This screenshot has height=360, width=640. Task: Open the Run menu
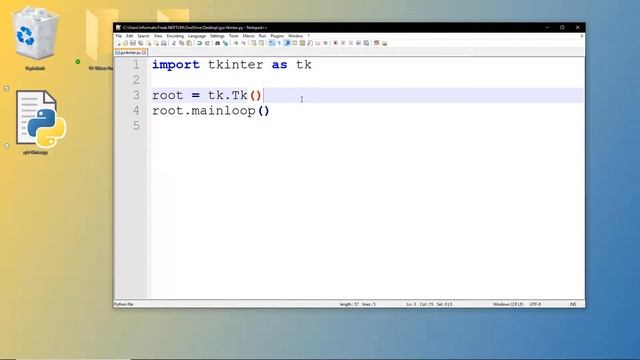pyautogui.click(x=262, y=36)
